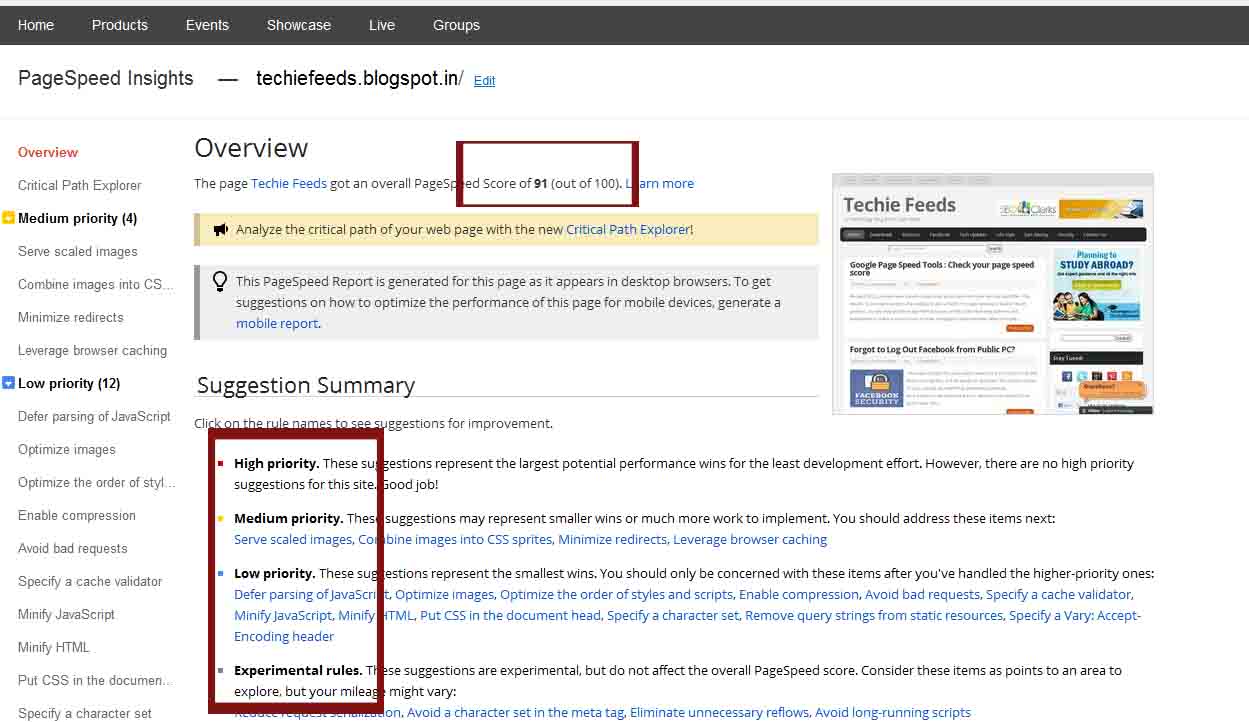Open Combine images into CSS sprites link
The image size is (1249, 722).
point(455,539)
